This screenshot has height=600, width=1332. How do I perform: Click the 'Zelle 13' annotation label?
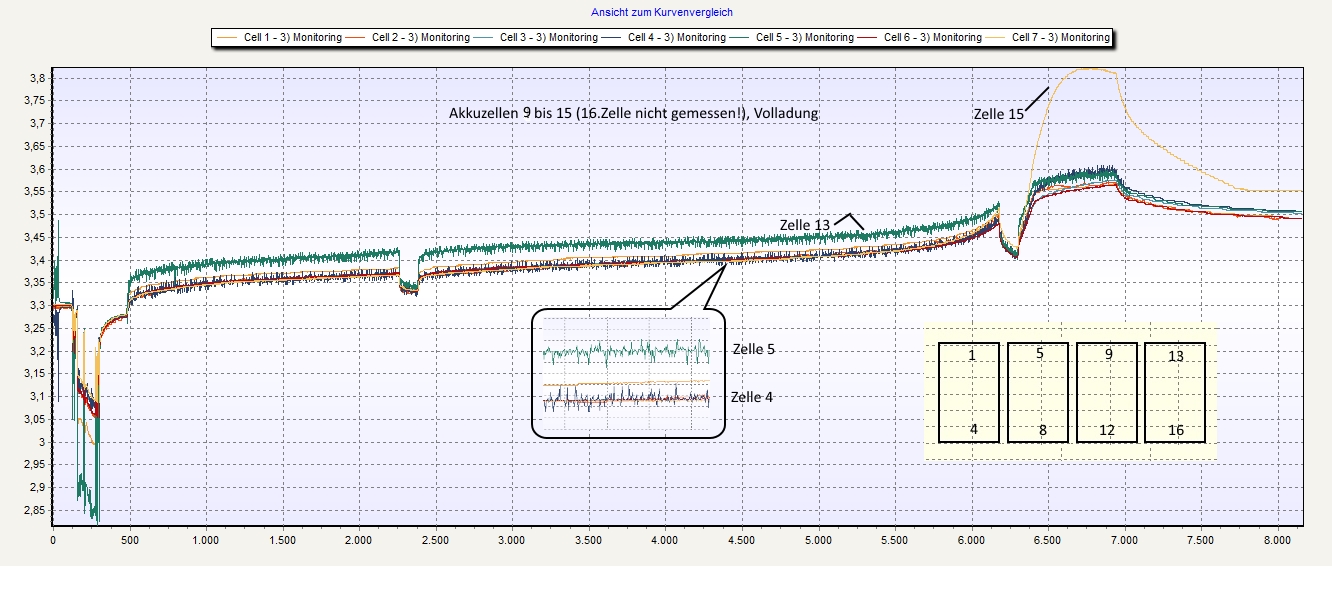804,224
